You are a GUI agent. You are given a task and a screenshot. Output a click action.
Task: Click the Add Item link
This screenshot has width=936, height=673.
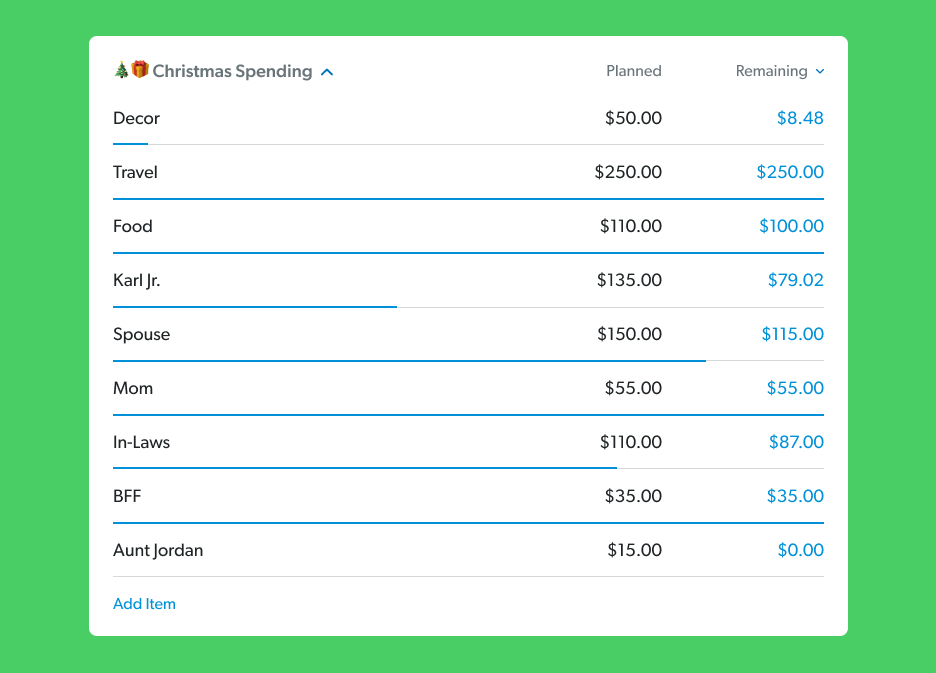[x=144, y=604]
